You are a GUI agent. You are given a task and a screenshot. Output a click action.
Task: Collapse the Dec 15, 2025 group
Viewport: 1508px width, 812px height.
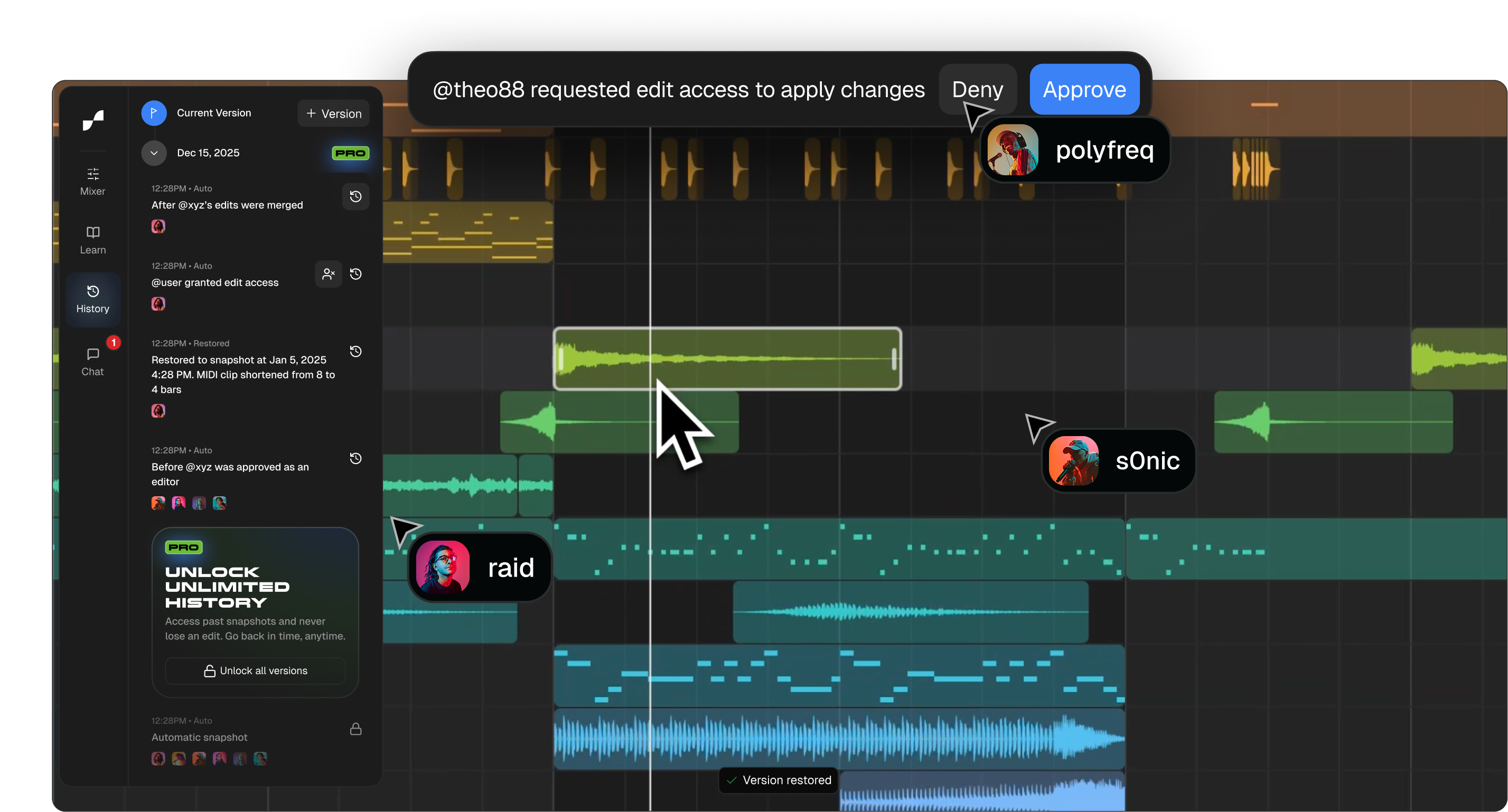pyautogui.click(x=154, y=153)
